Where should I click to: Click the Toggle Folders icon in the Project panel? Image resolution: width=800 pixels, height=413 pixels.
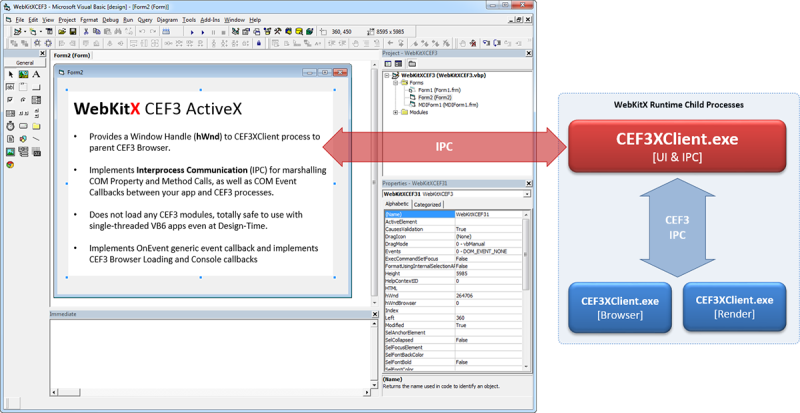coord(411,64)
